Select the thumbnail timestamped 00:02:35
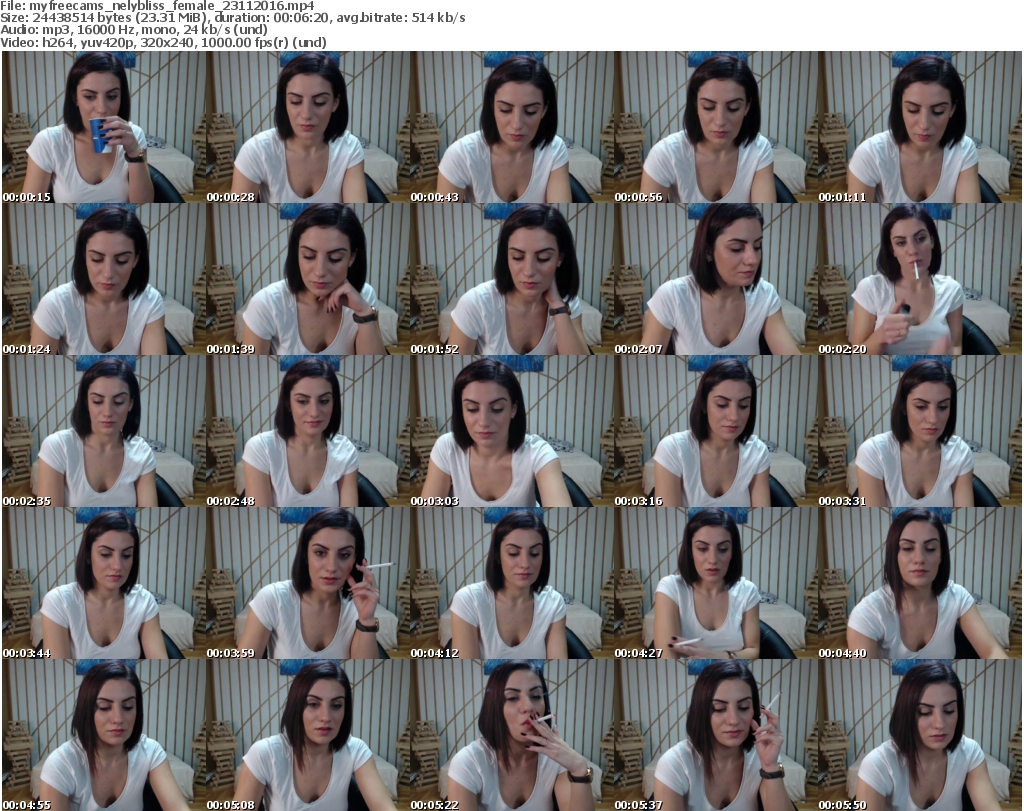This screenshot has width=1024, height=811. [104, 431]
